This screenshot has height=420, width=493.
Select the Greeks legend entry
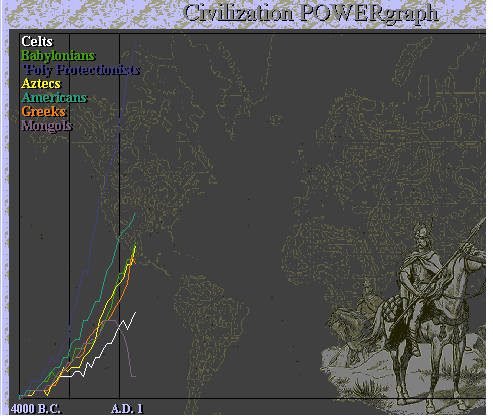[x=43, y=112]
